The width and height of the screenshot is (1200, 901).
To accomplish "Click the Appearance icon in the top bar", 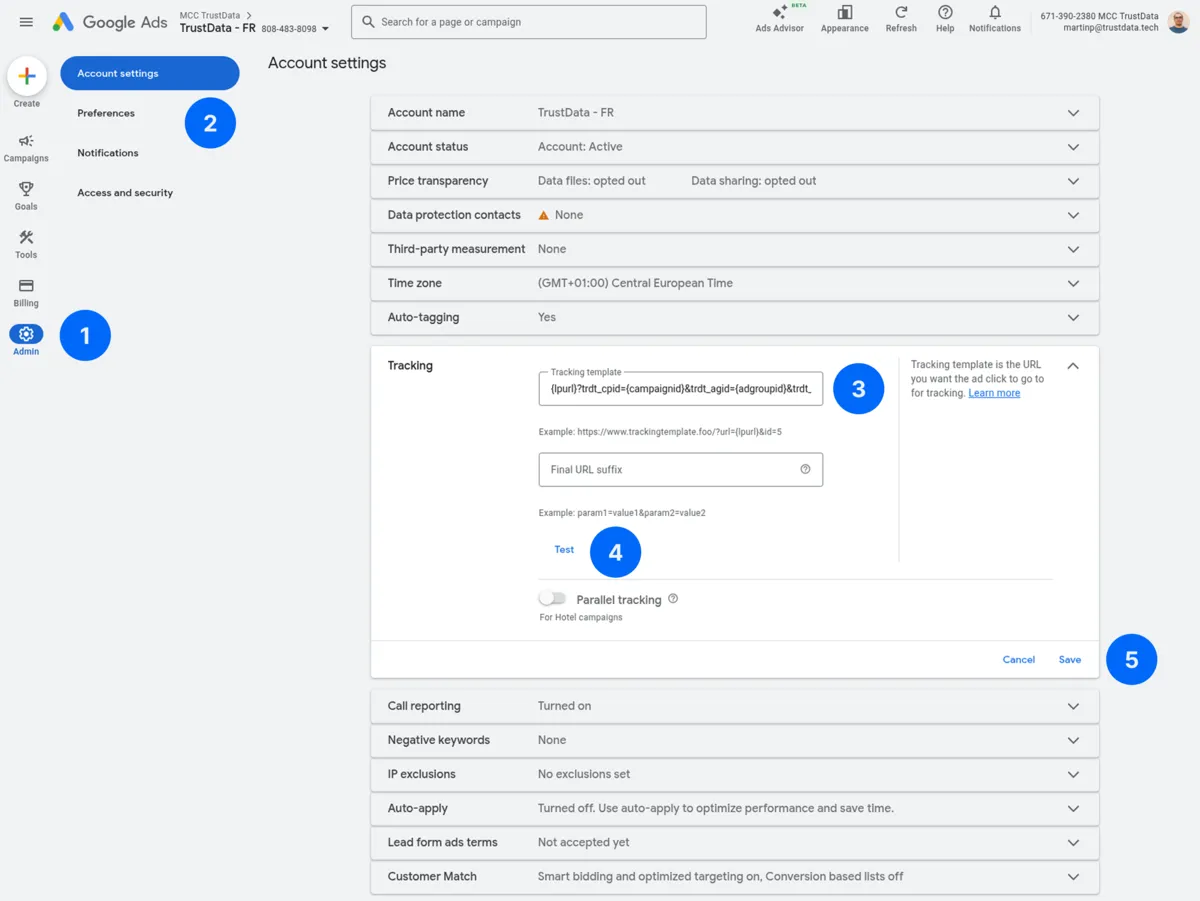I will [x=844, y=18].
